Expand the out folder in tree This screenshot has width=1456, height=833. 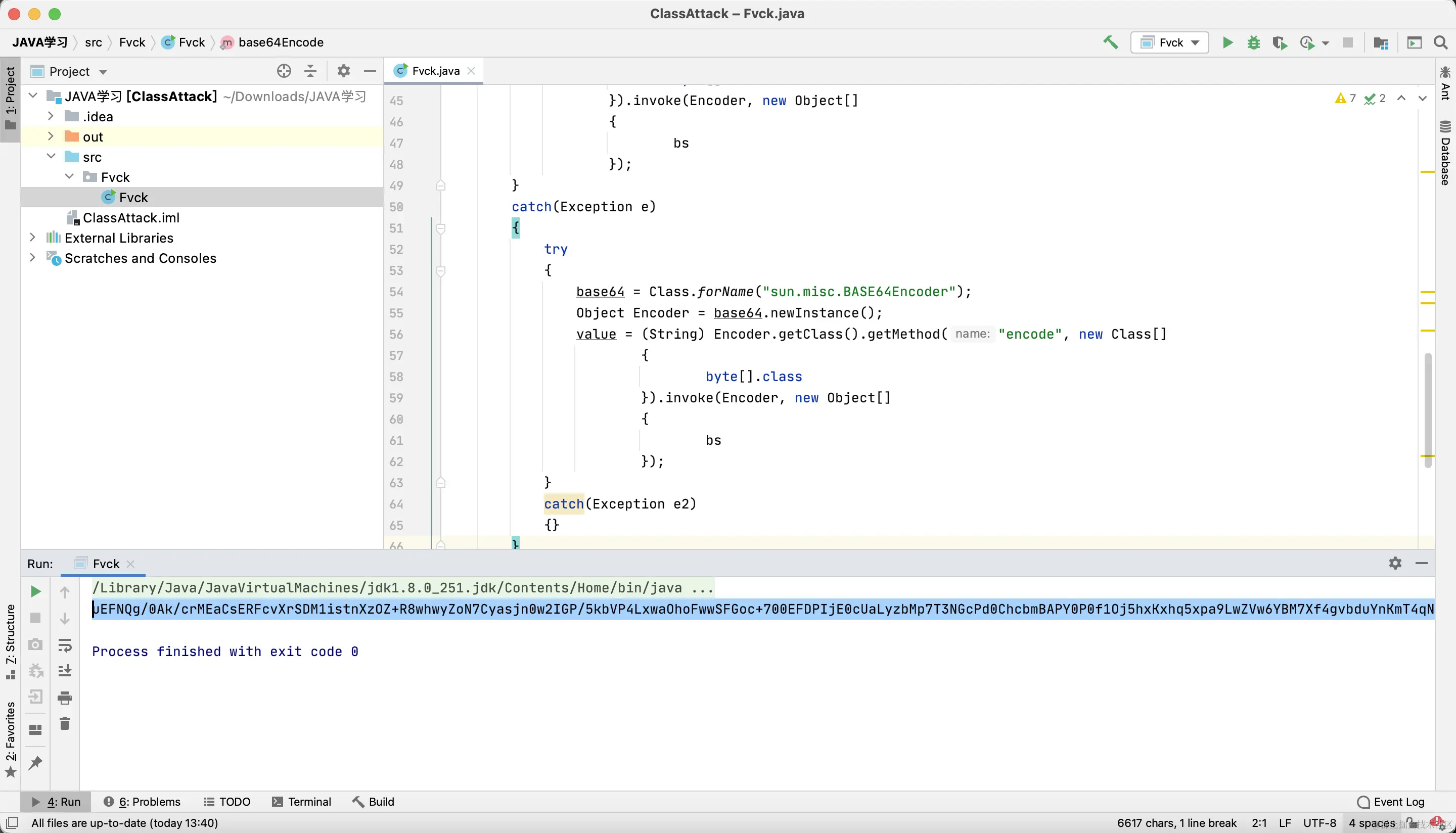pos(51,136)
